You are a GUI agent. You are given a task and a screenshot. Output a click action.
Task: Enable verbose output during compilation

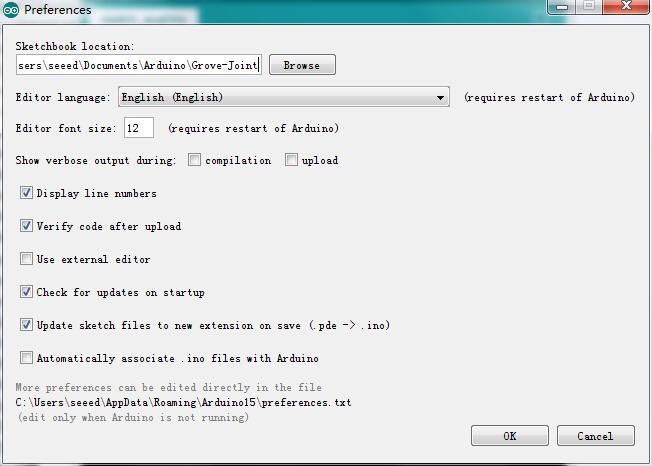195,160
